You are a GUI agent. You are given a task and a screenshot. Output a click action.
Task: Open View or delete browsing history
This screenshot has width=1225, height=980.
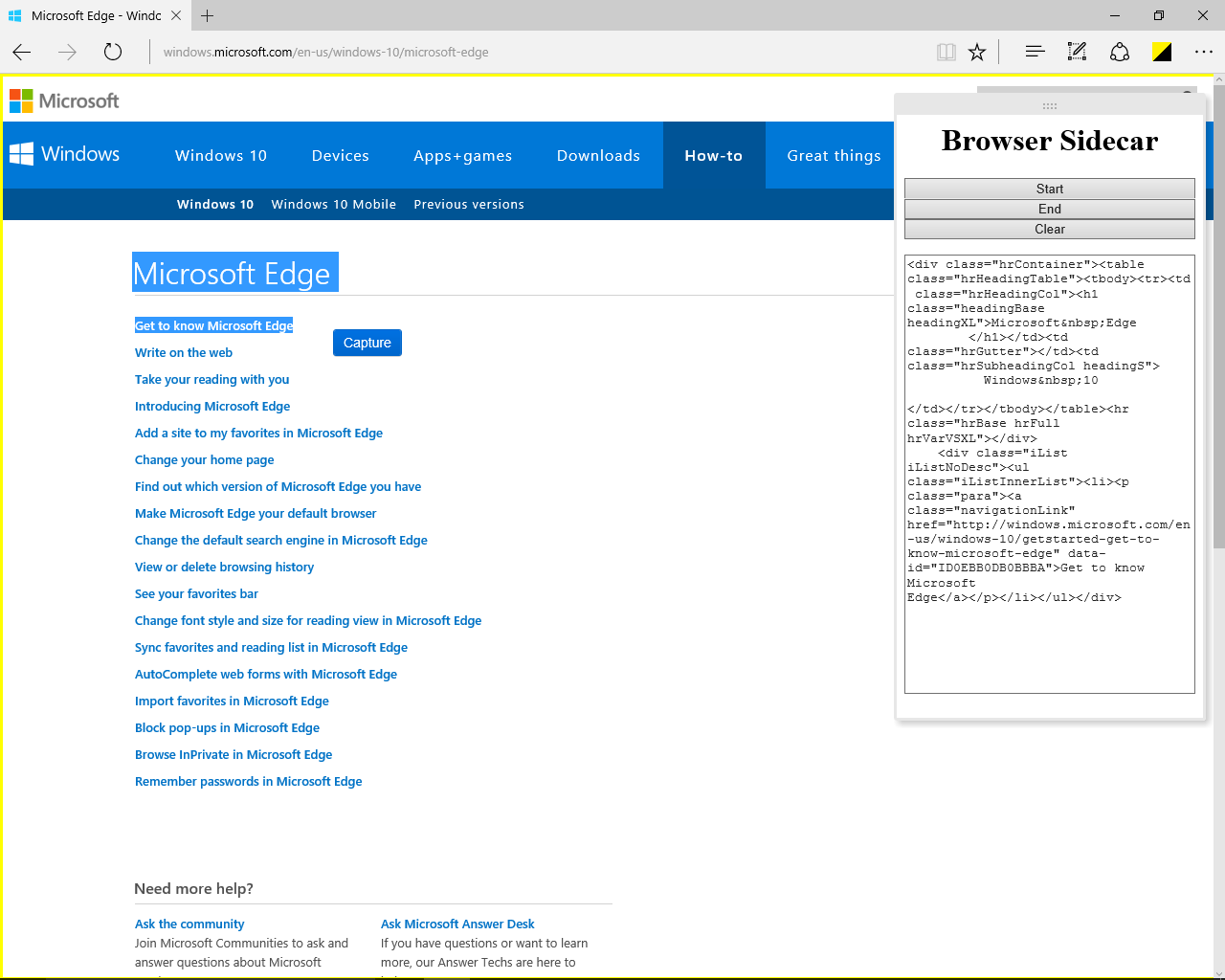(224, 567)
